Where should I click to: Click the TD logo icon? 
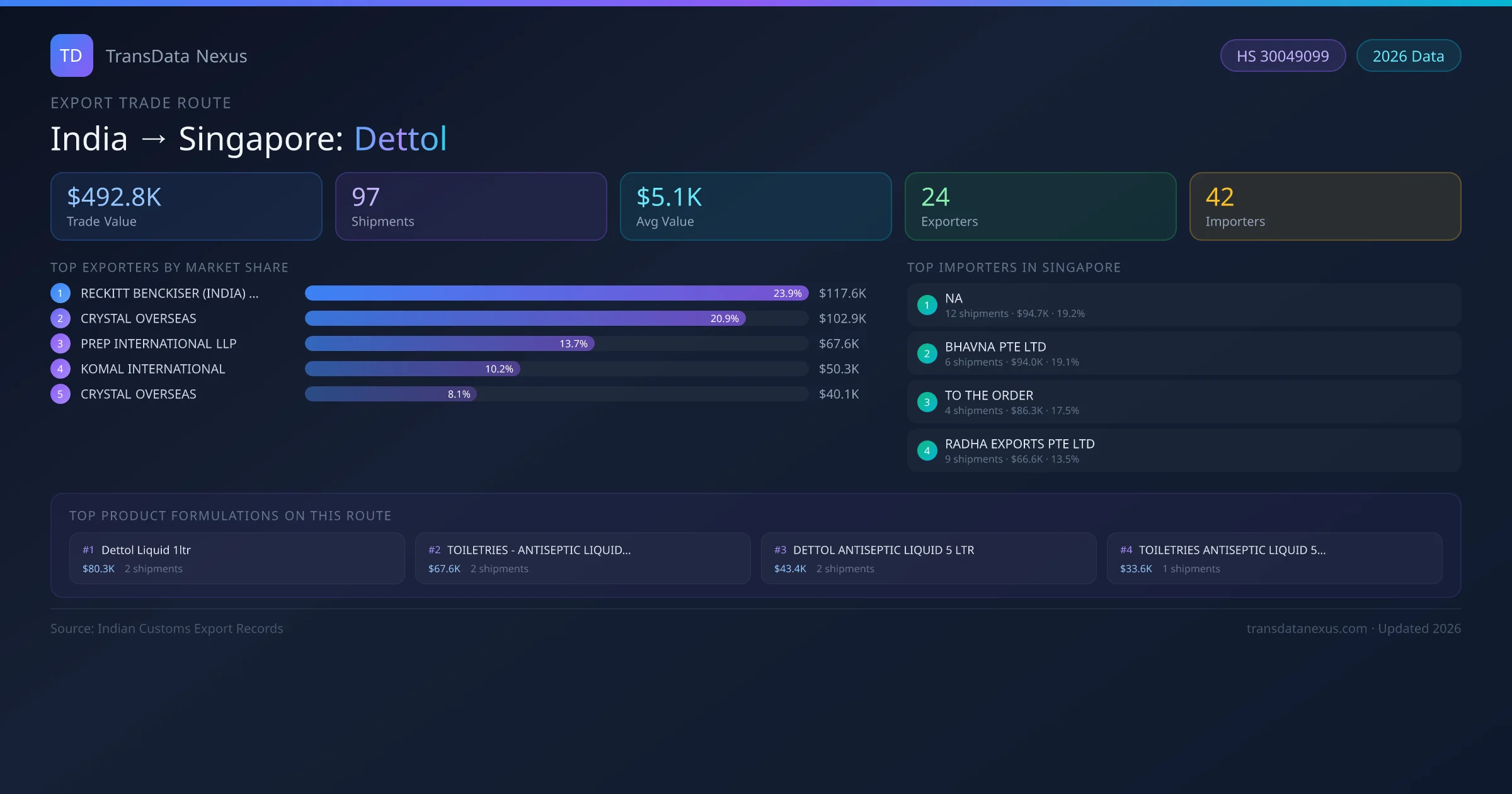click(71, 55)
